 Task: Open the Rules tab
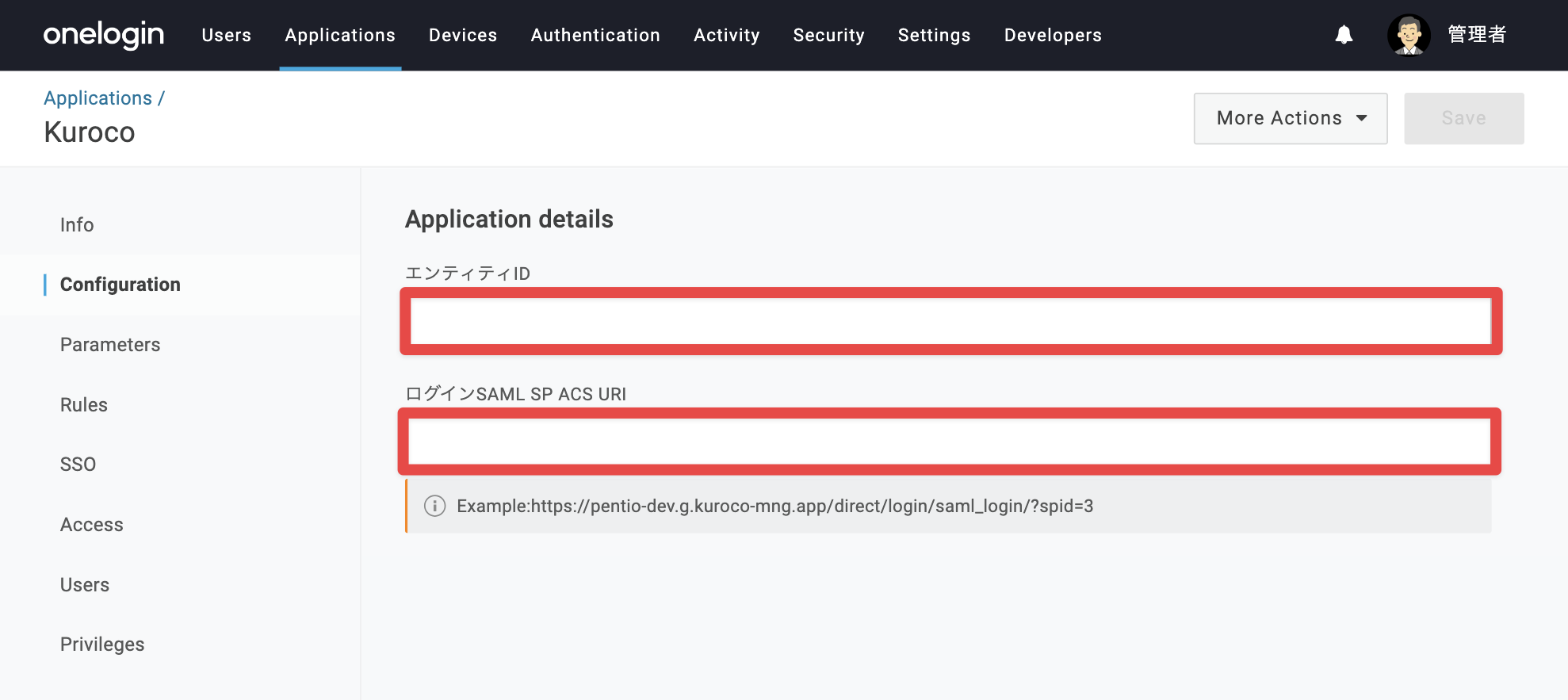pos(84,405)
